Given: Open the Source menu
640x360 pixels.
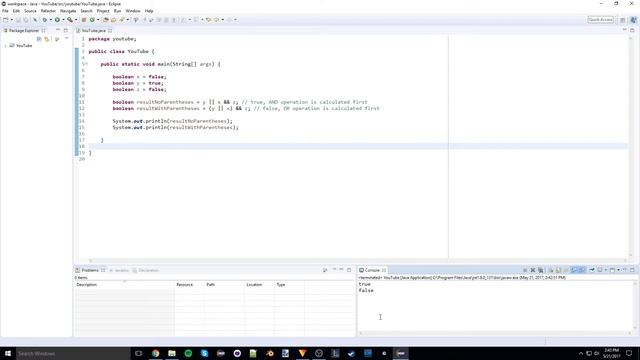Looking at the screenshot, I should pyautogui.click(x=30, y=11).
